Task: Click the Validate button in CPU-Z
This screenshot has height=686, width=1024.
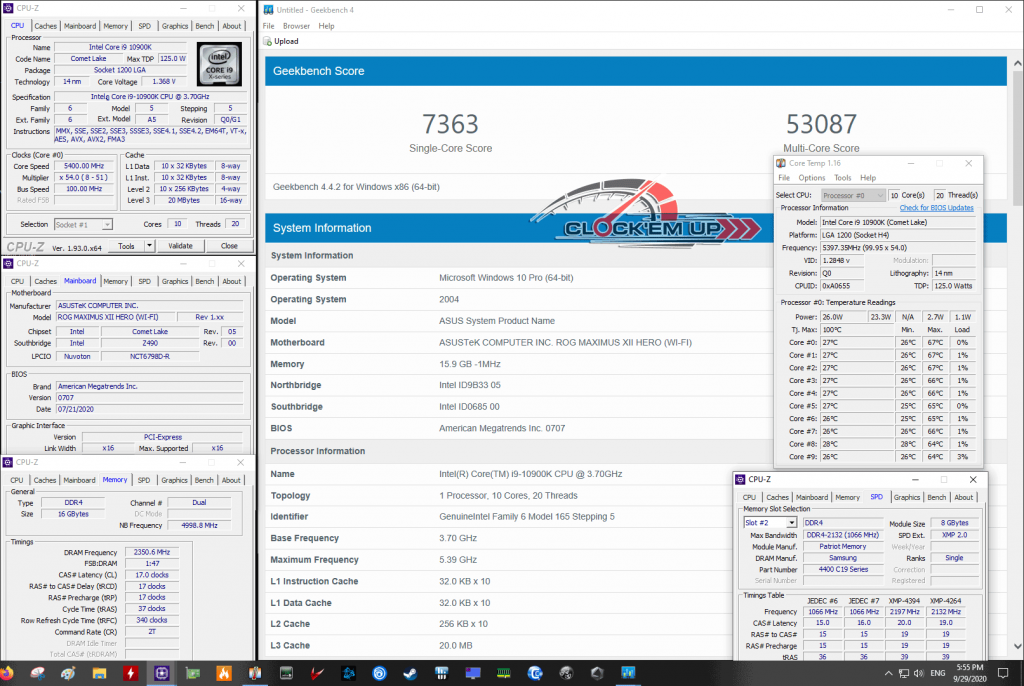Action: (x=180, y=246)
